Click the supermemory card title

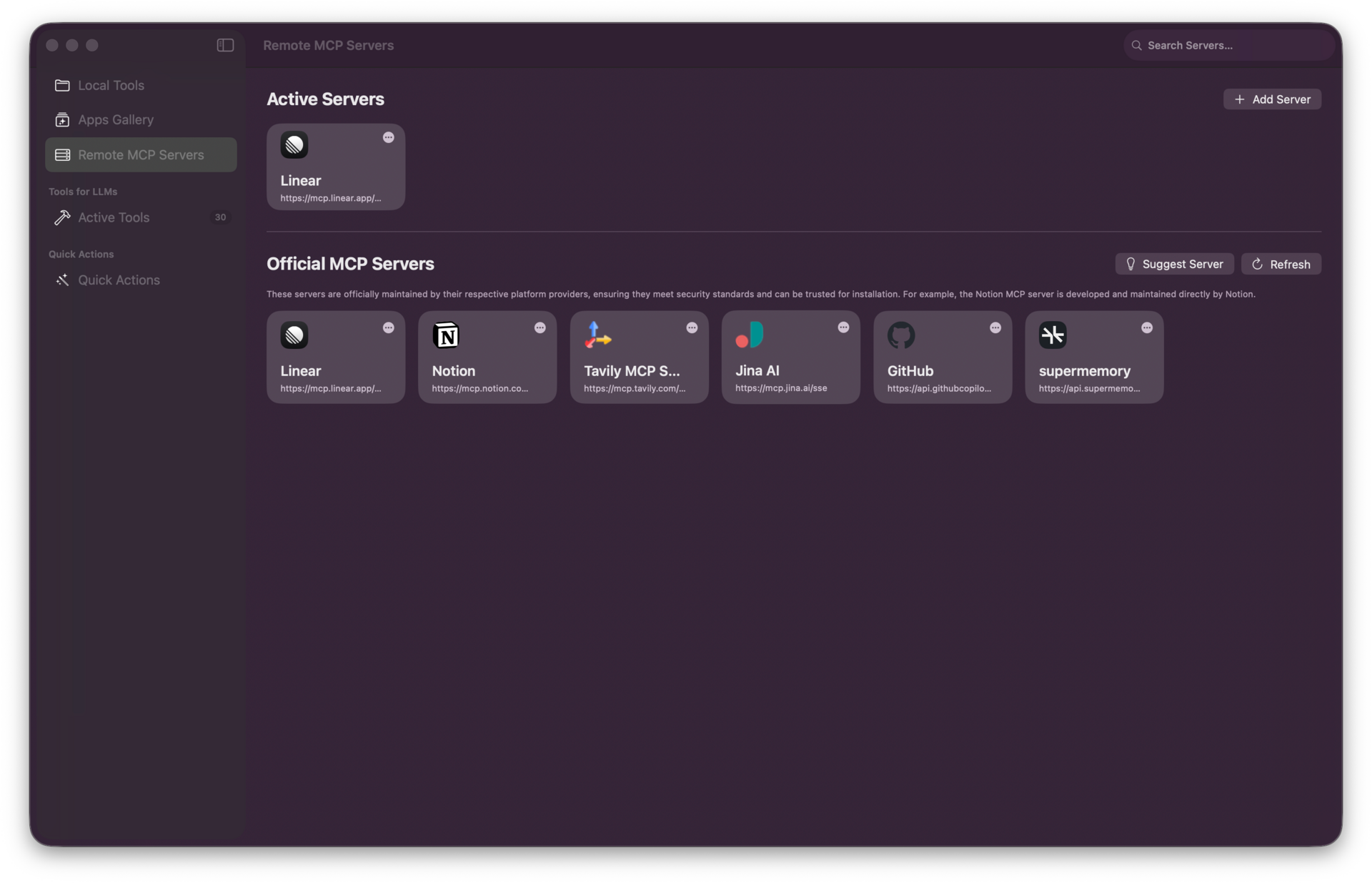tap(1084, 371)
